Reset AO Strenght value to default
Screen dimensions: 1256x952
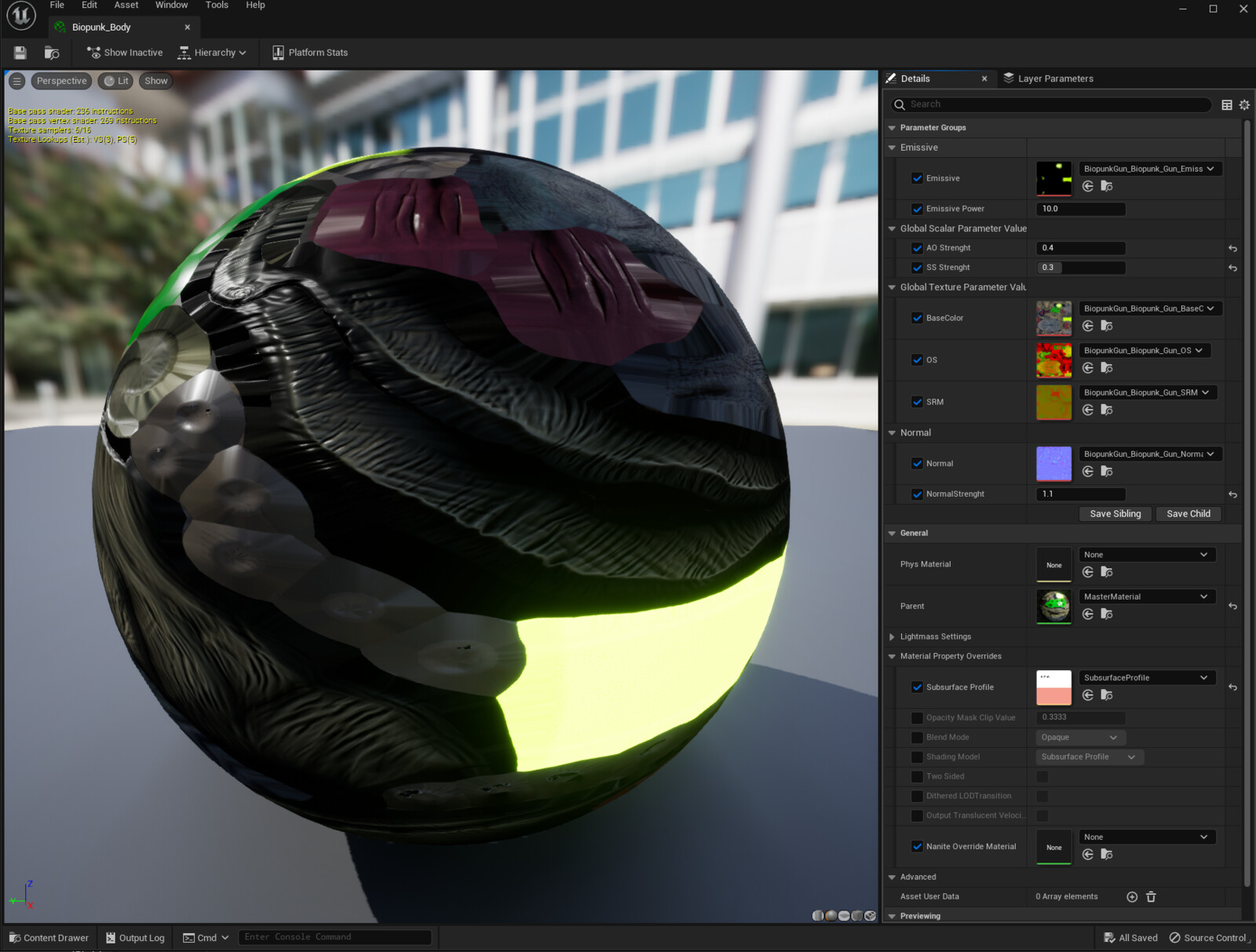(x=1232, y=249)
